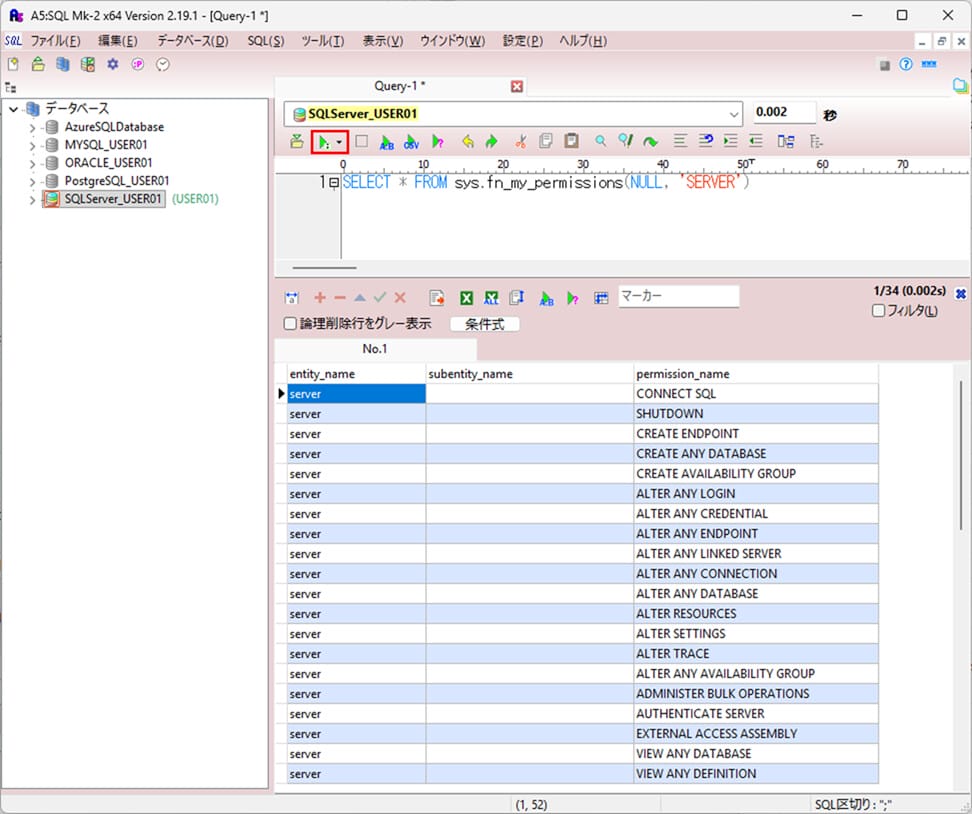Click the scissors cut icon in the editor toolbar
This screenshot has width=972, height=814.
(520, 142)
